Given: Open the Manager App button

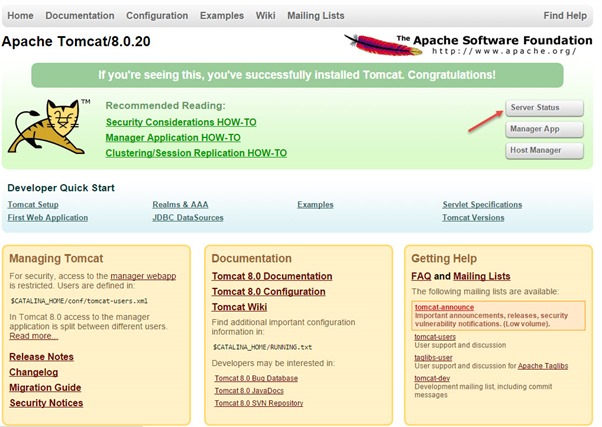Looking at the screenshot, I should tap(544, 129).
